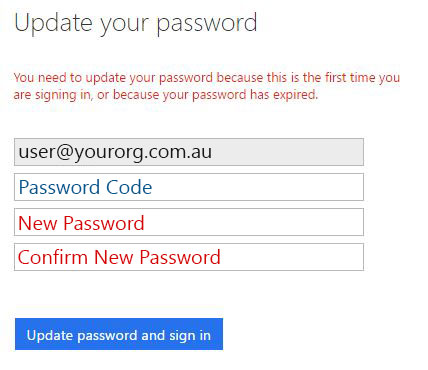Click the Update your password heading
Viewport: 428px width, 370px height.
coord(136,23)
